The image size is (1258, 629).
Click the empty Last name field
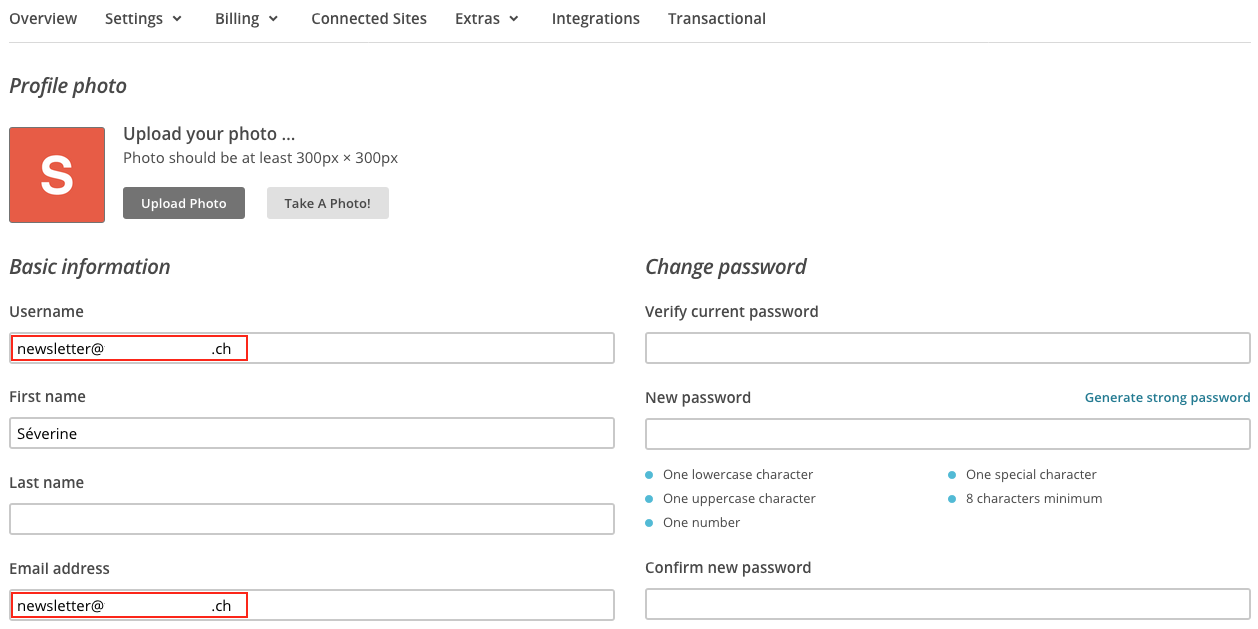pyautogui.click(x=311, y=519)
